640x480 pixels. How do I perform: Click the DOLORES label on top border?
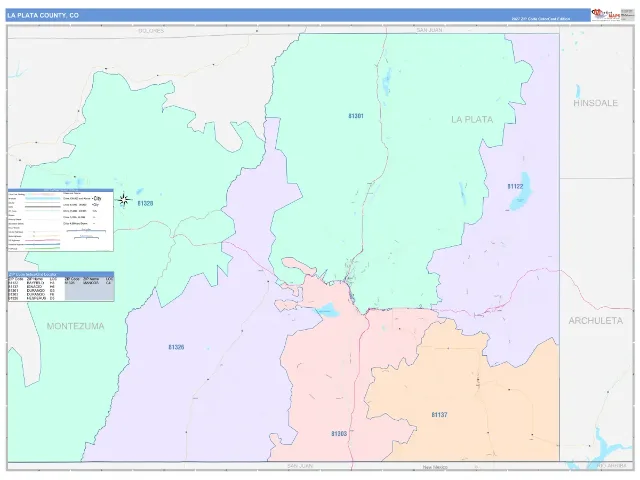click(151, 31)
